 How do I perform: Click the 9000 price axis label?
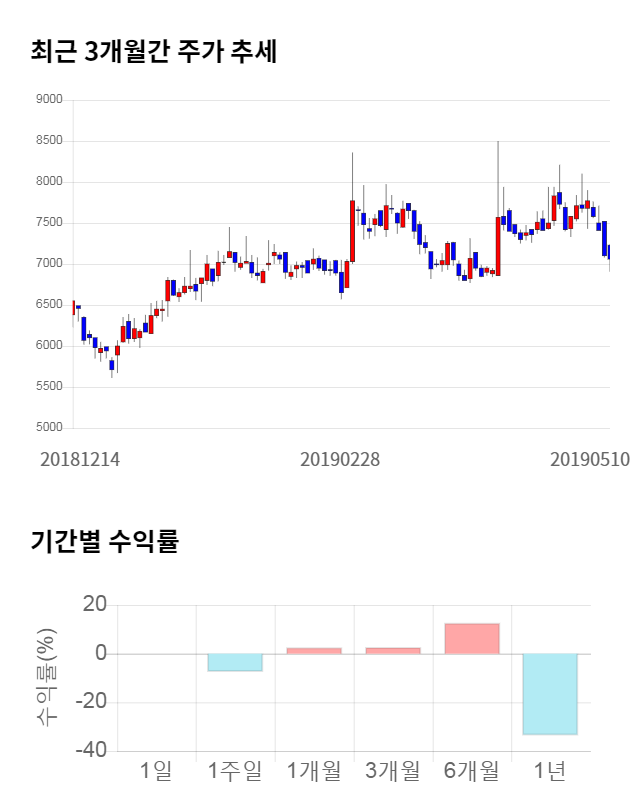pos(48,100)
